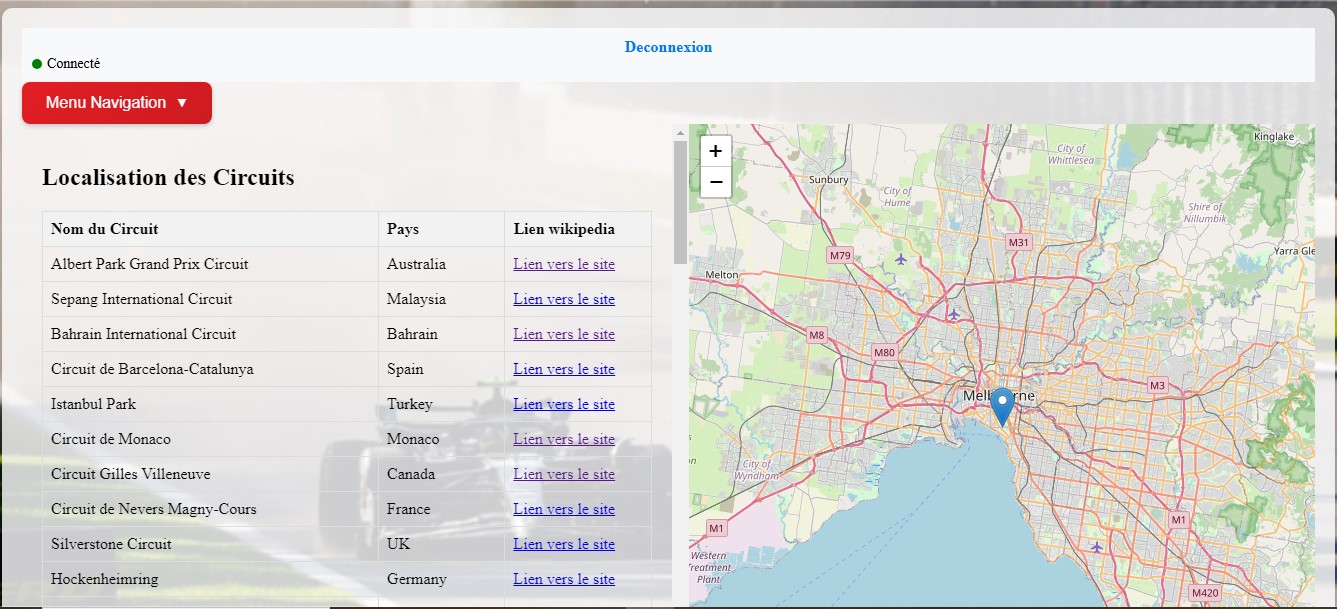Click the scrollbar up arrow
Screen dimensions: 1337x609
[680, 132]
